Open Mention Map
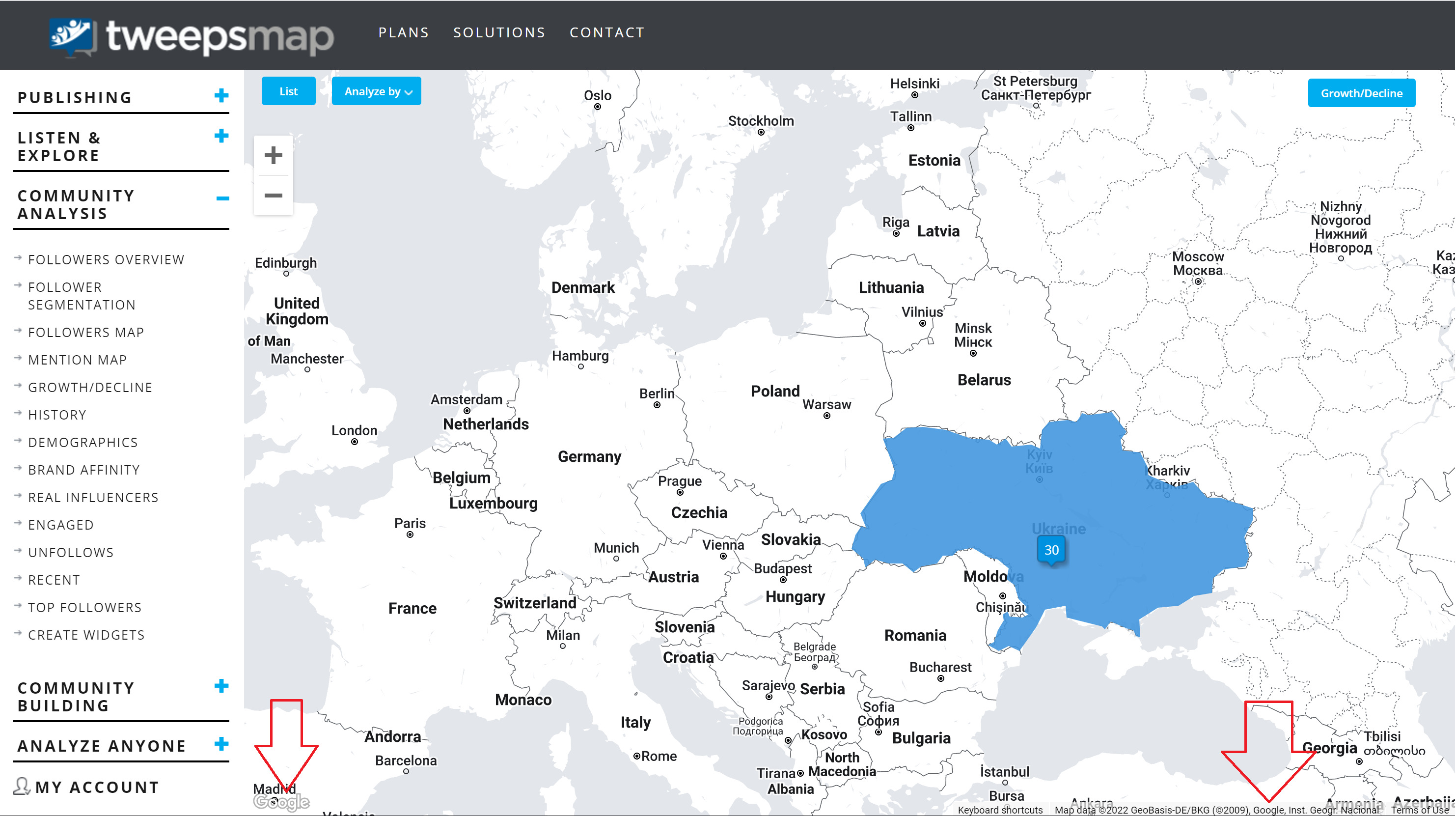Viewport: 1456px width, 816px height. 78,360
